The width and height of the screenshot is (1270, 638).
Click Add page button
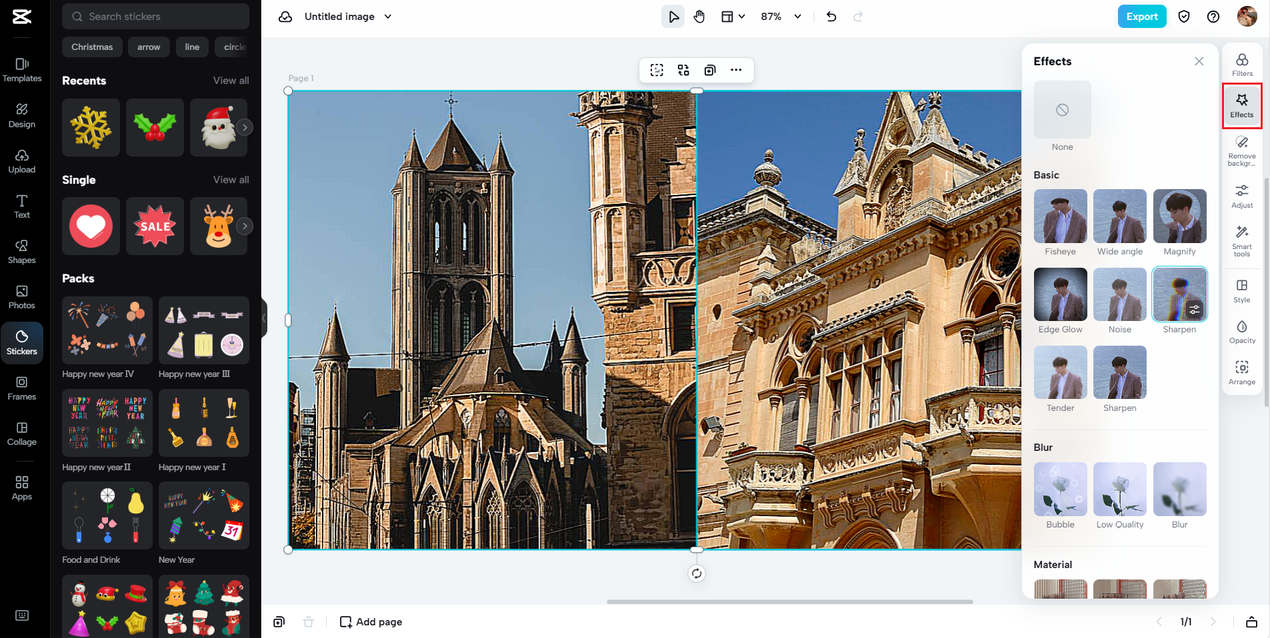pyautogui.click(x=371, y=622)
